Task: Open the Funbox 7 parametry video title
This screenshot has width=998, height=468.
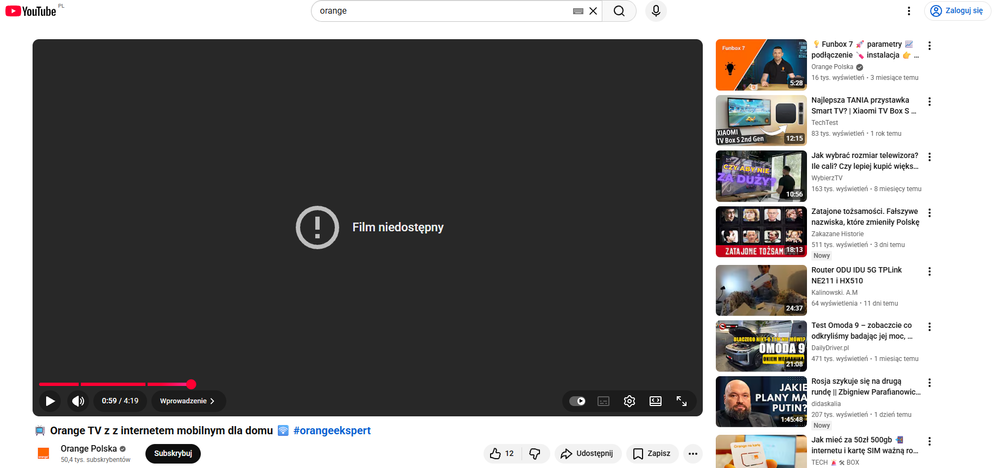Action: 866,50
